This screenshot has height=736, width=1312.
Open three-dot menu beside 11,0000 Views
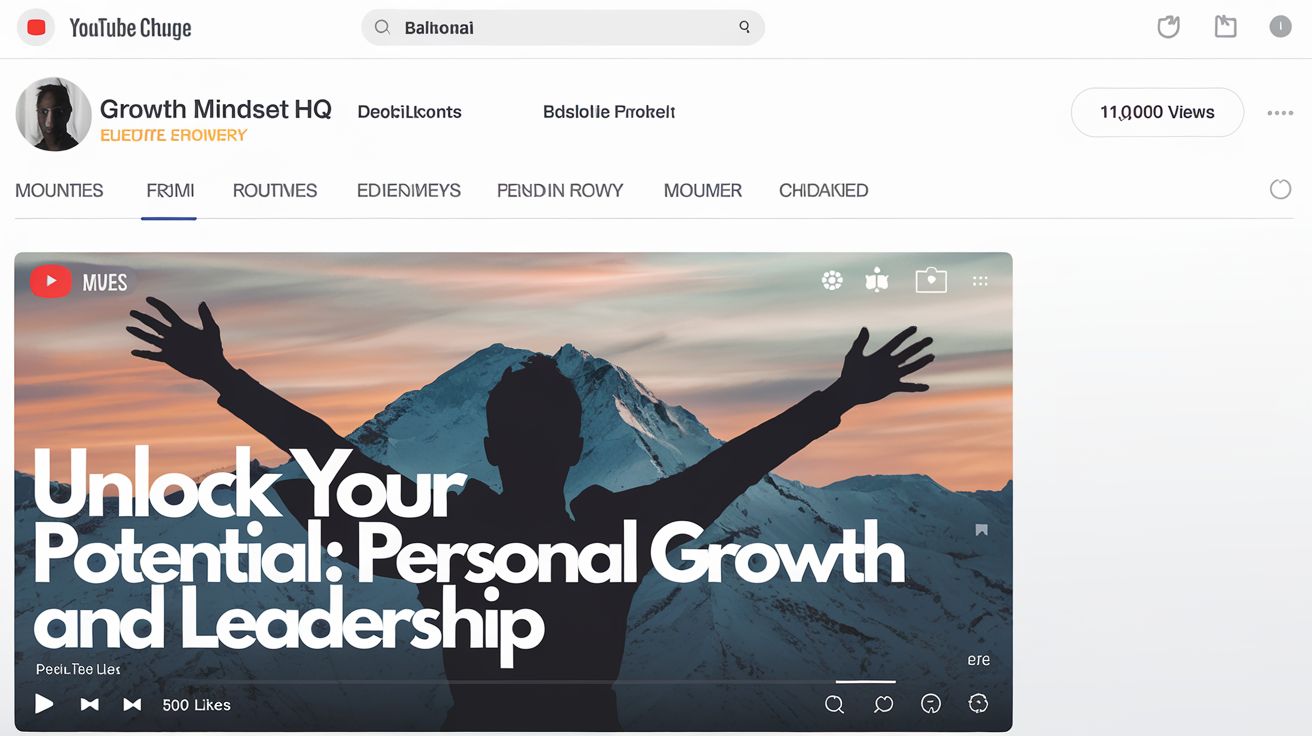1280,113
